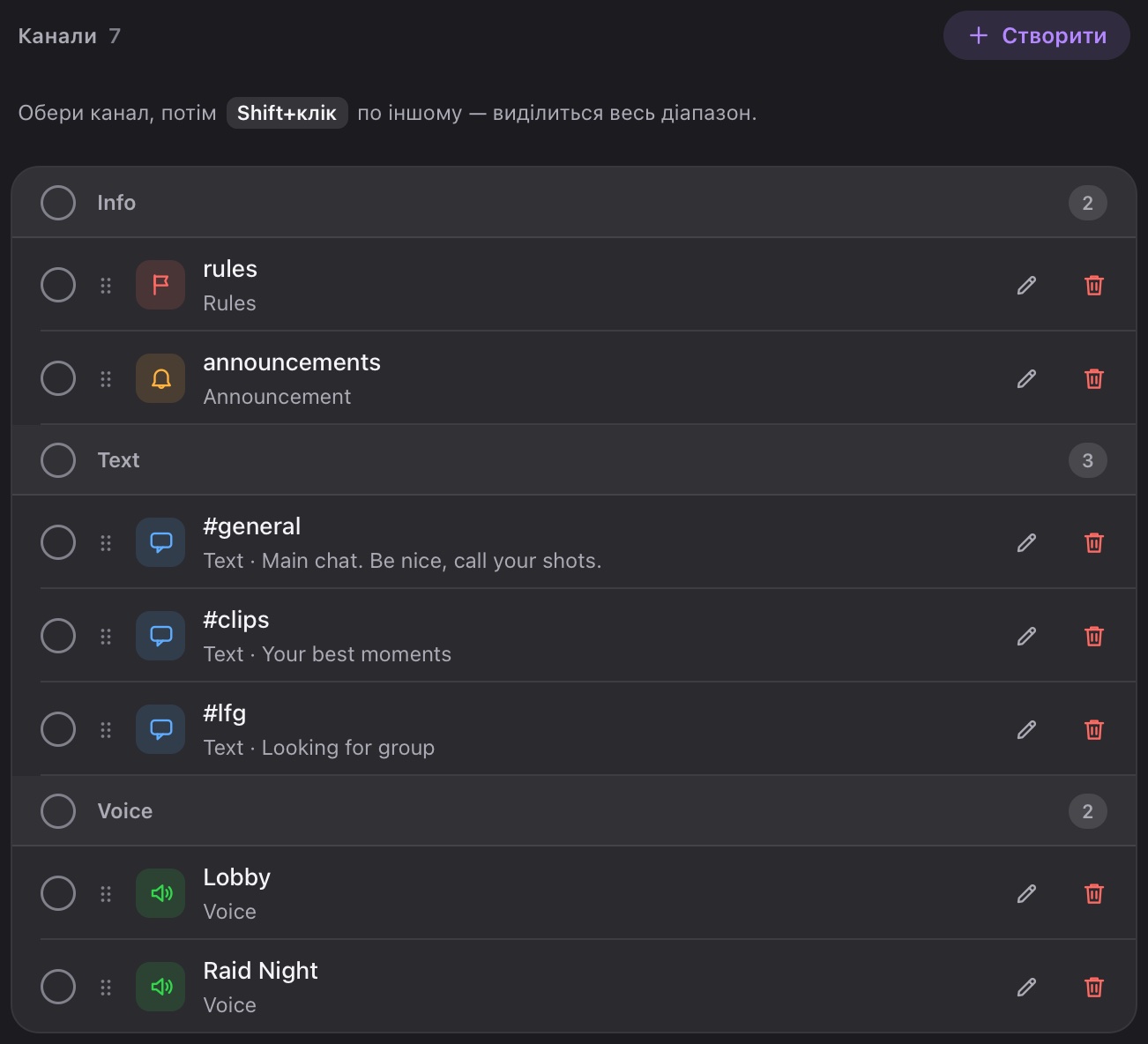Edit the rules channel with pencil icon
Image resolution: width=1148 pixels, height=1044 pixels.
[x=1026, y=285]
